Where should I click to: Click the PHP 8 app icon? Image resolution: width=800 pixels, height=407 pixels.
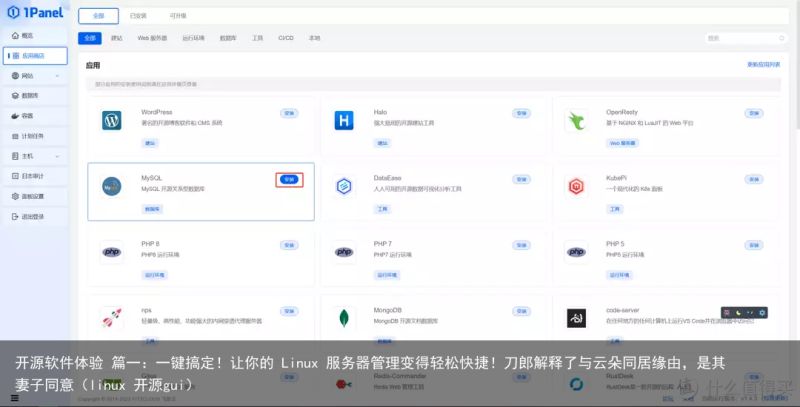pyautogui.click(x=112, y=252)
